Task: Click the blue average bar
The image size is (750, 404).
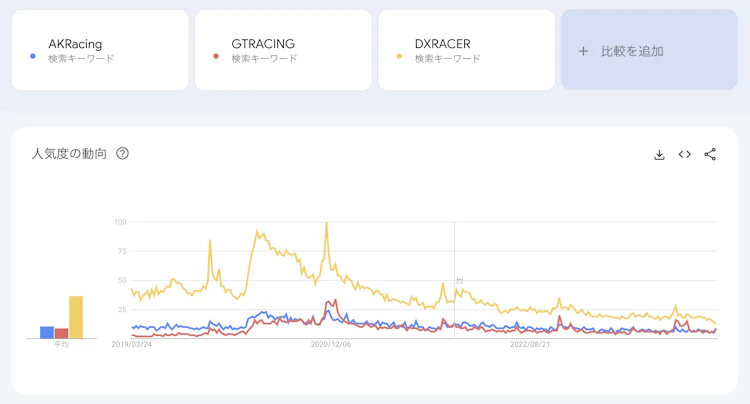Action: (47, 332)
